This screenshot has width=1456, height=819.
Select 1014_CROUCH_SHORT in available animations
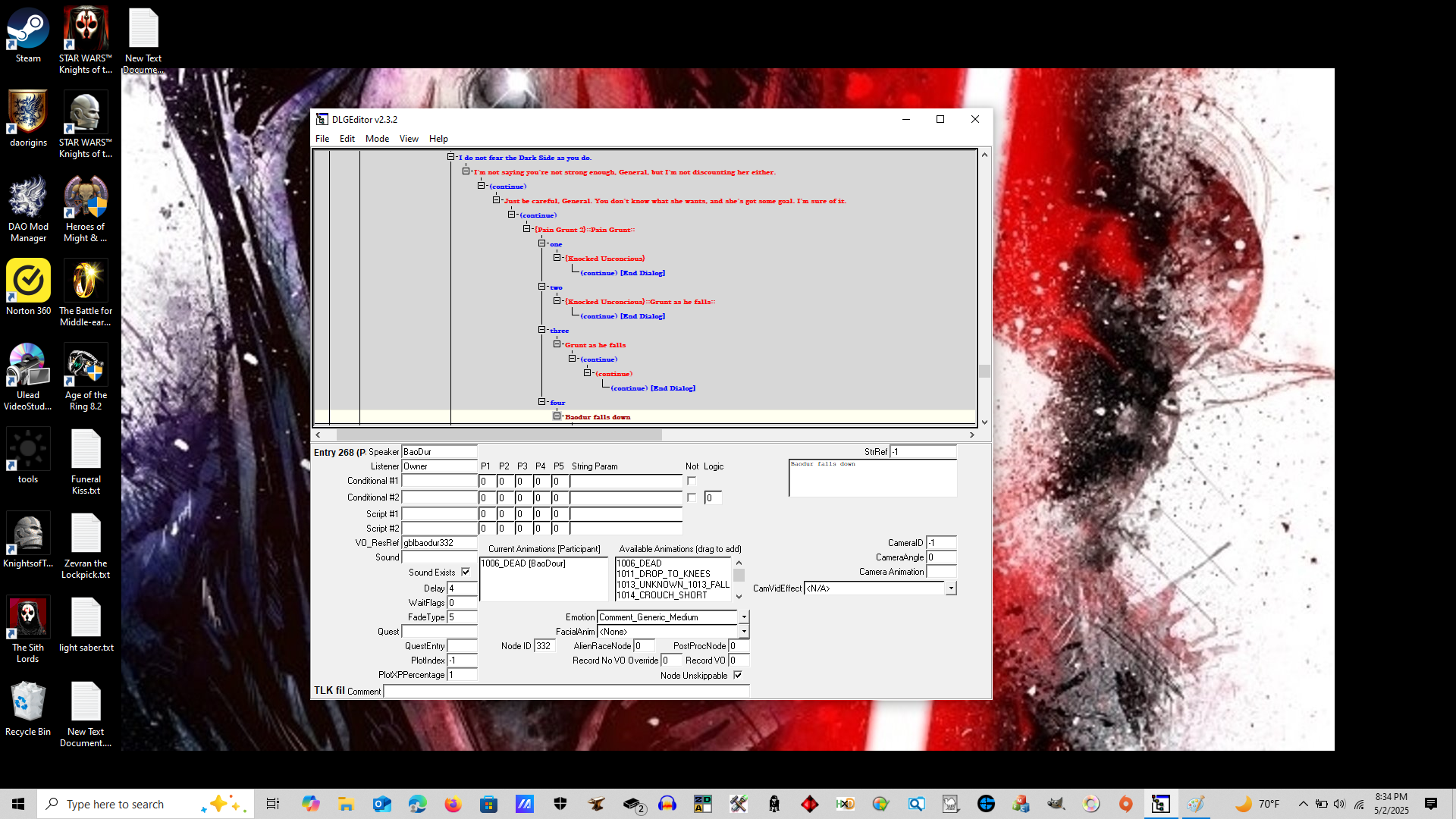(x=662, y=595)
